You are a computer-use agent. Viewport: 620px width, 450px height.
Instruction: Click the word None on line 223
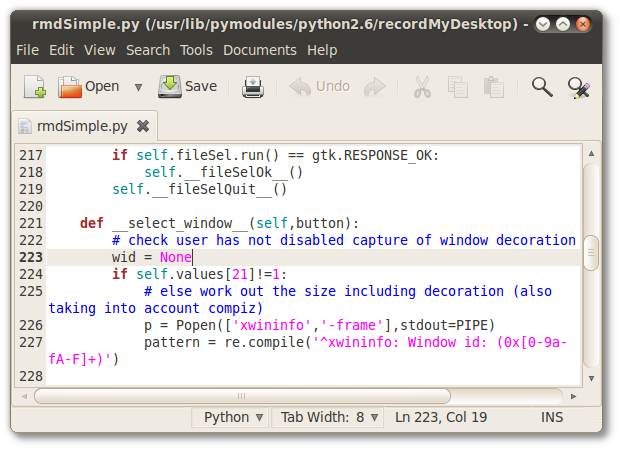click(176, 257)
